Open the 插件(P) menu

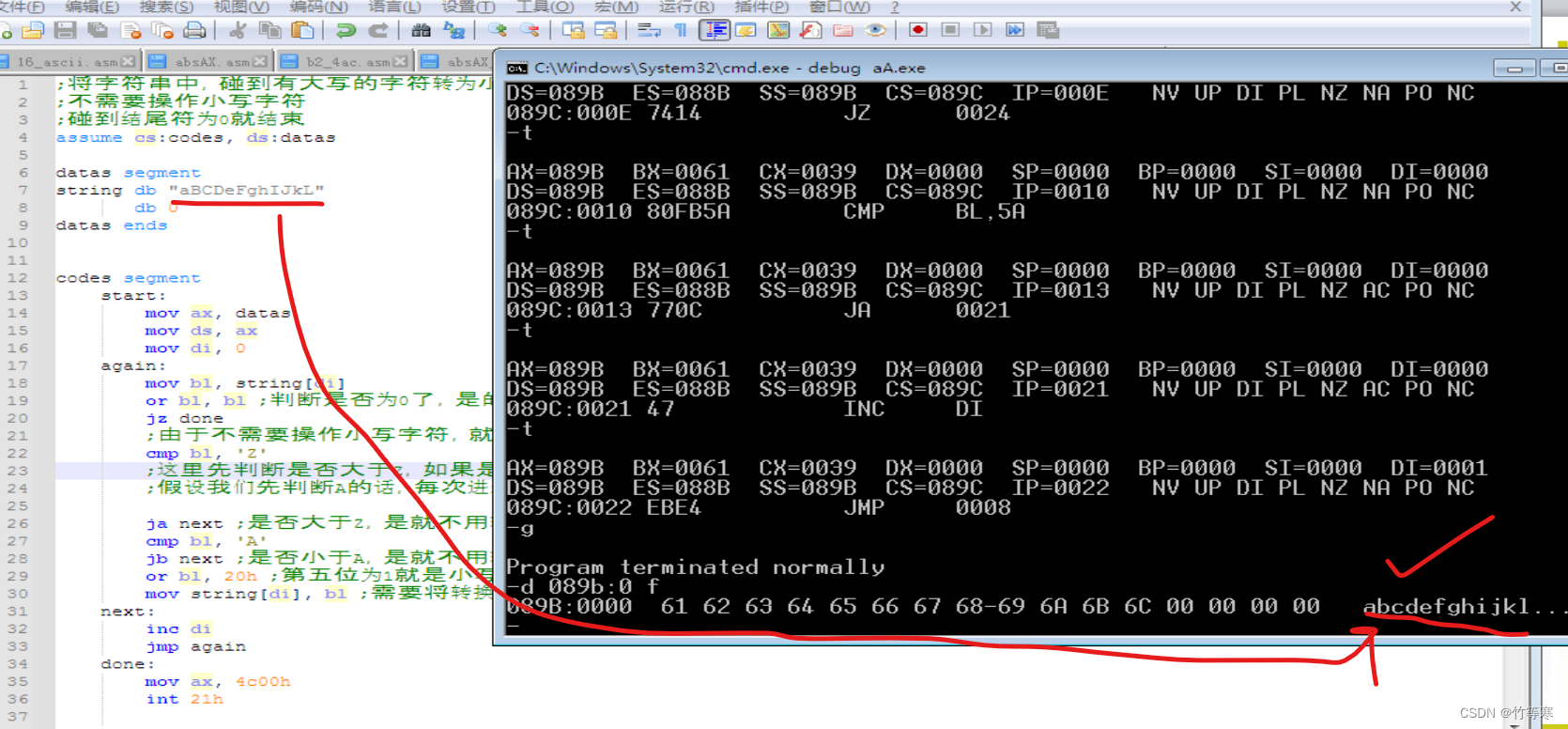[x=761, y=7]
